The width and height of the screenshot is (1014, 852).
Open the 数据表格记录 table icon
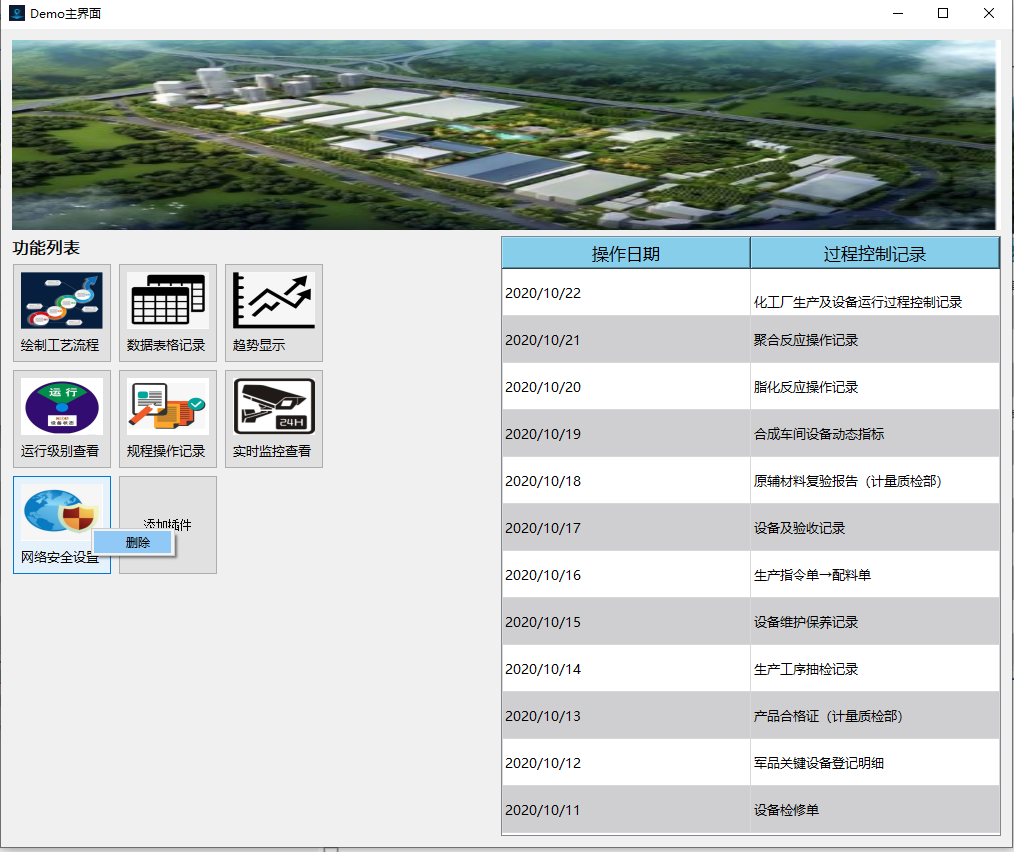pos(168,312)
